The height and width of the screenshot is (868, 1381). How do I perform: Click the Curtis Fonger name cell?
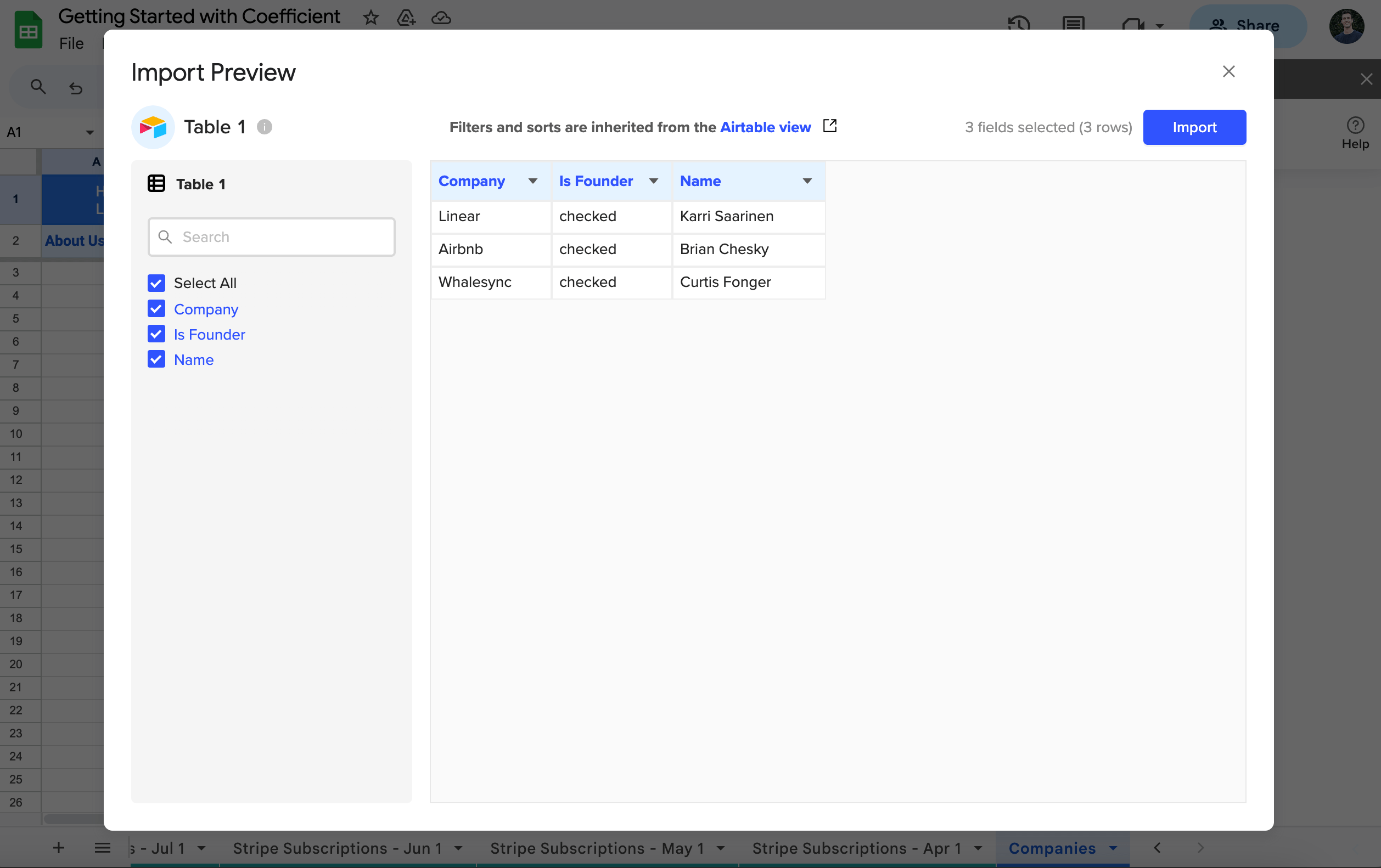[749, 282]
